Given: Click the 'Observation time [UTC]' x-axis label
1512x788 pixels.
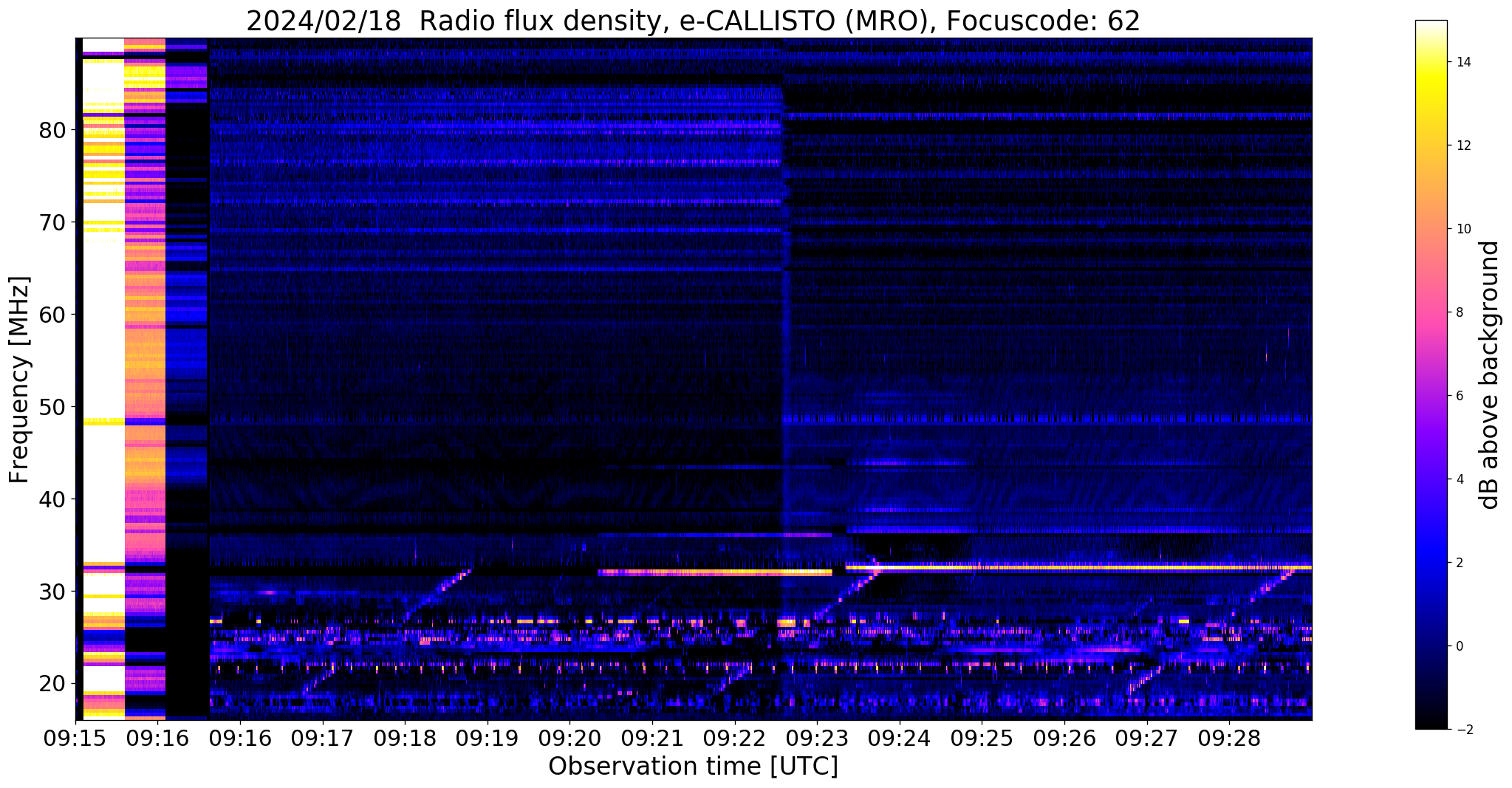Looking at the screenshot, I should click(x=693, y=766).
